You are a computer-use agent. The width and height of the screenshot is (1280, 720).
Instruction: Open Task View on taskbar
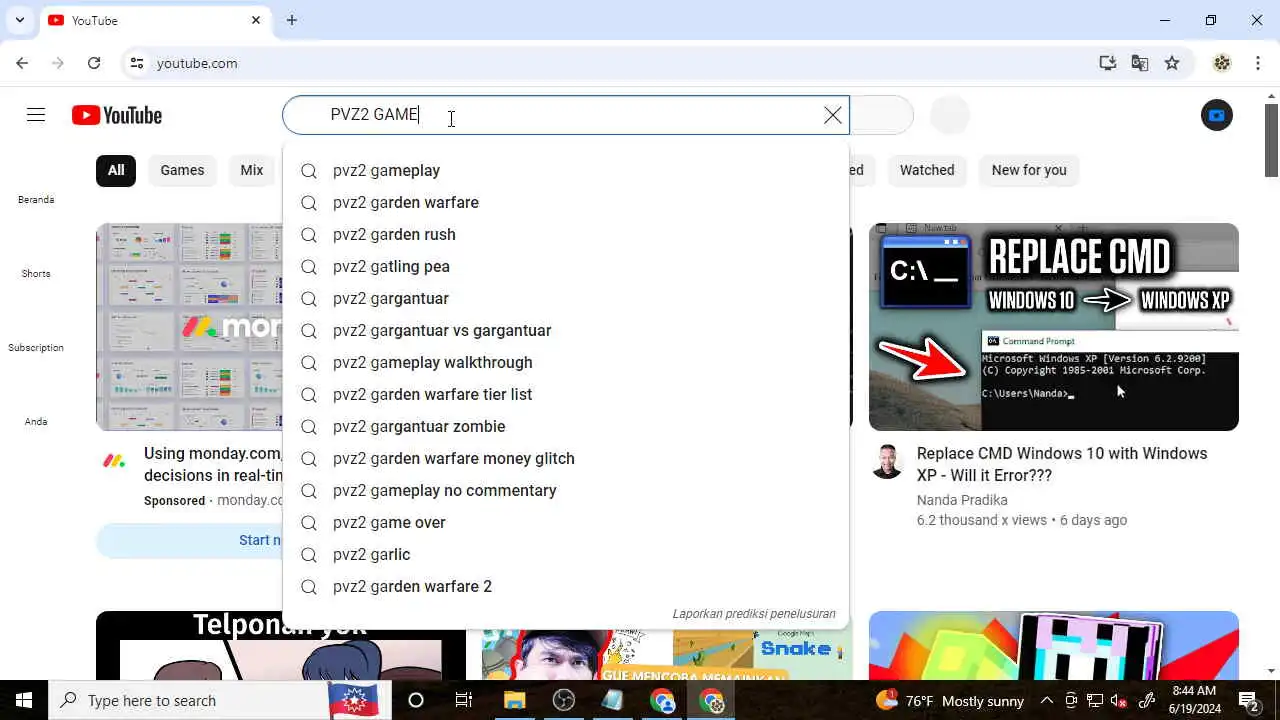coord(463,700)
